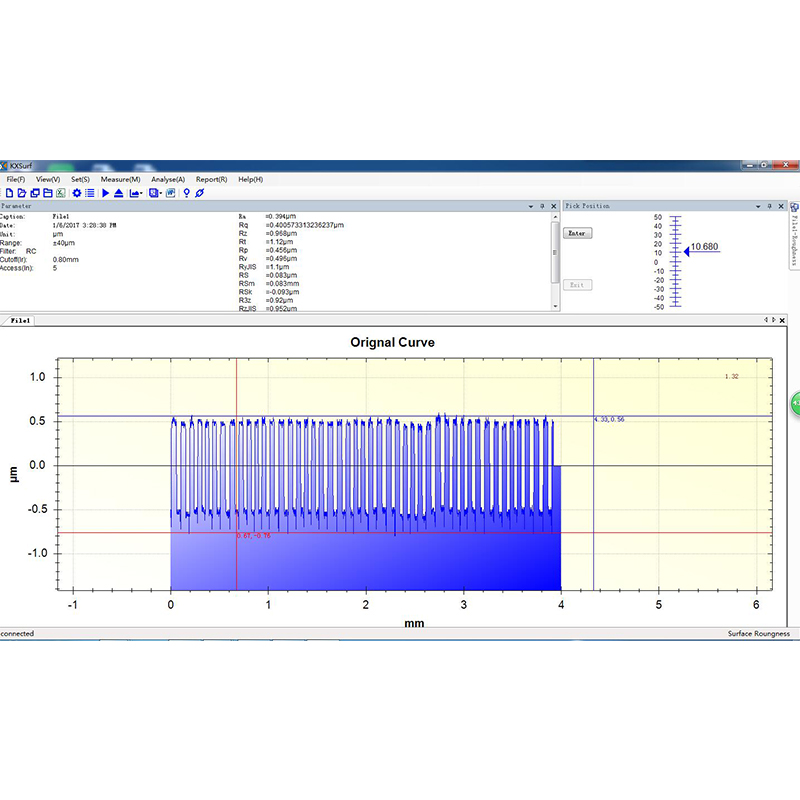Viewport: 800px width, 800px height.
Task: Click the crossed-circle icon at toolbar end
Action: pyautogui.click(x=199, y=192)
